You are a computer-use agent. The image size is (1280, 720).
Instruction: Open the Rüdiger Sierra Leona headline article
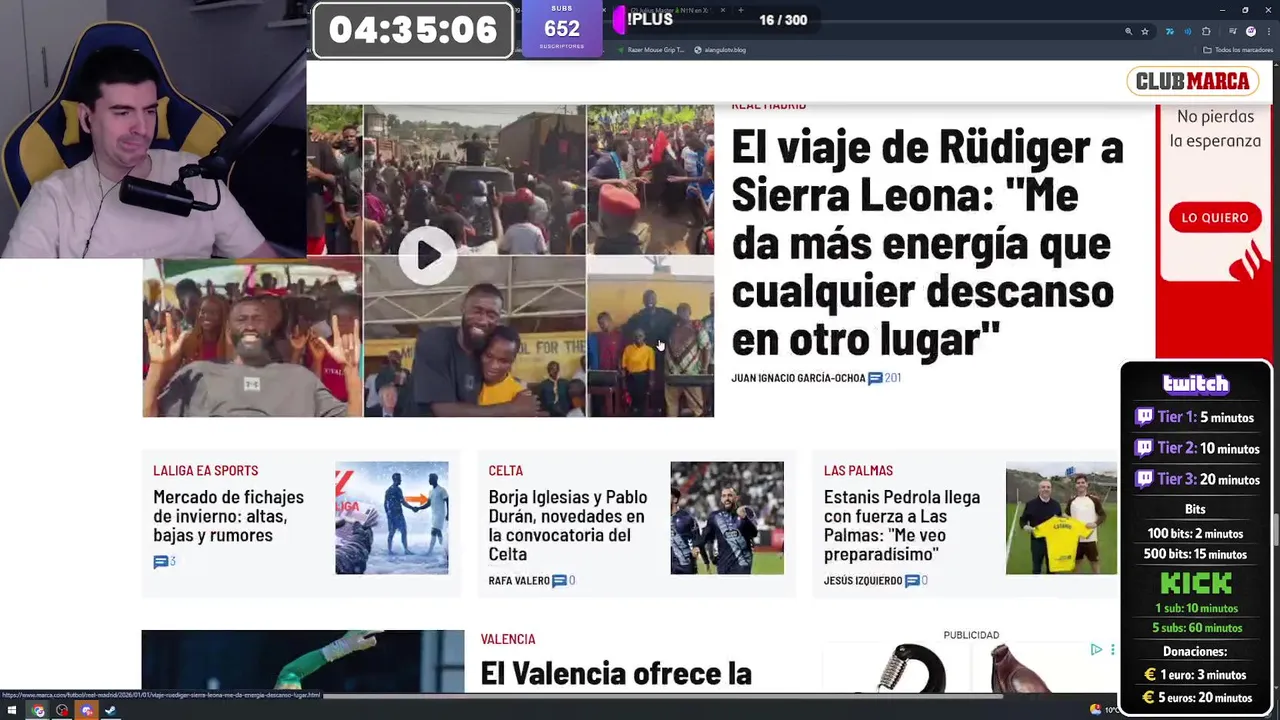point(928,243)
